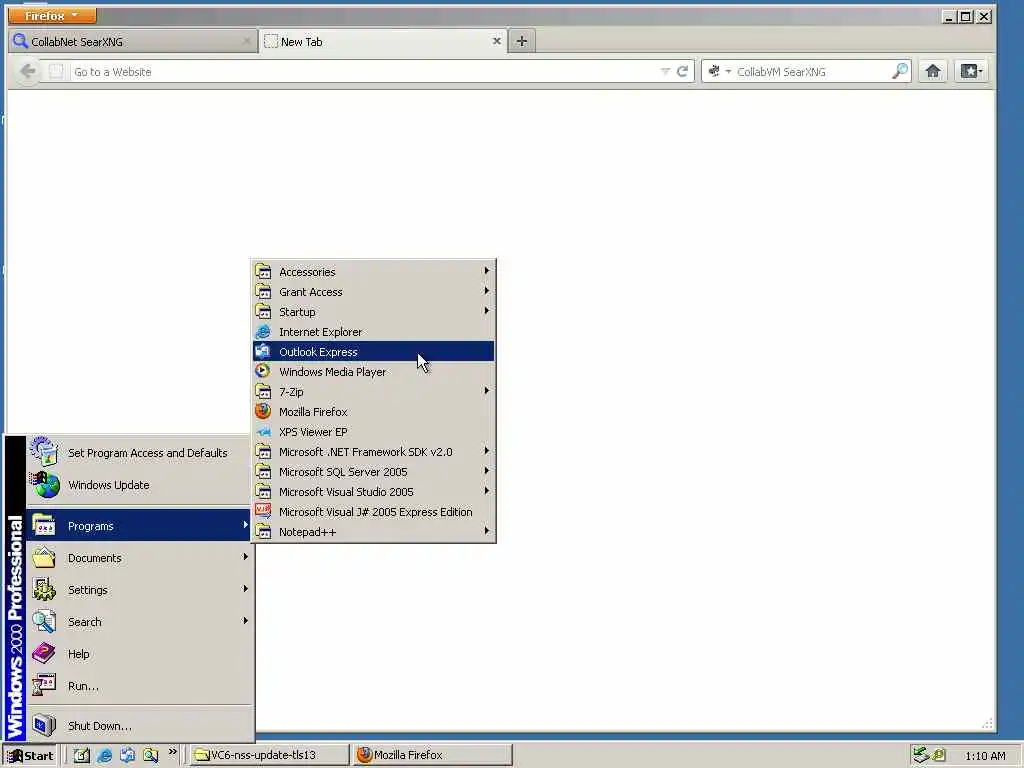
Task: Click the XPS Viewer EP icon
Action: tap(263, 432)
